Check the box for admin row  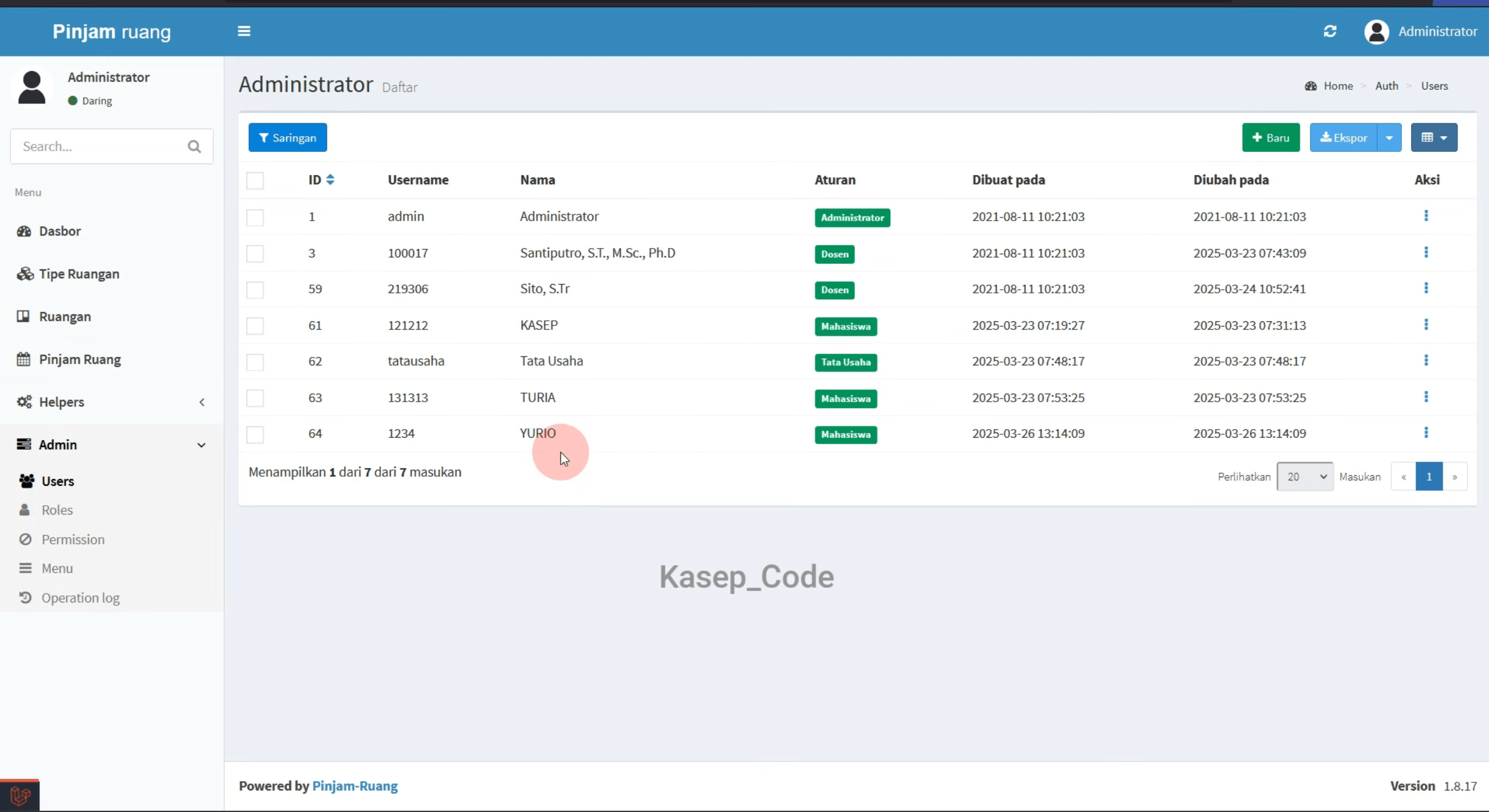[255, 217]
